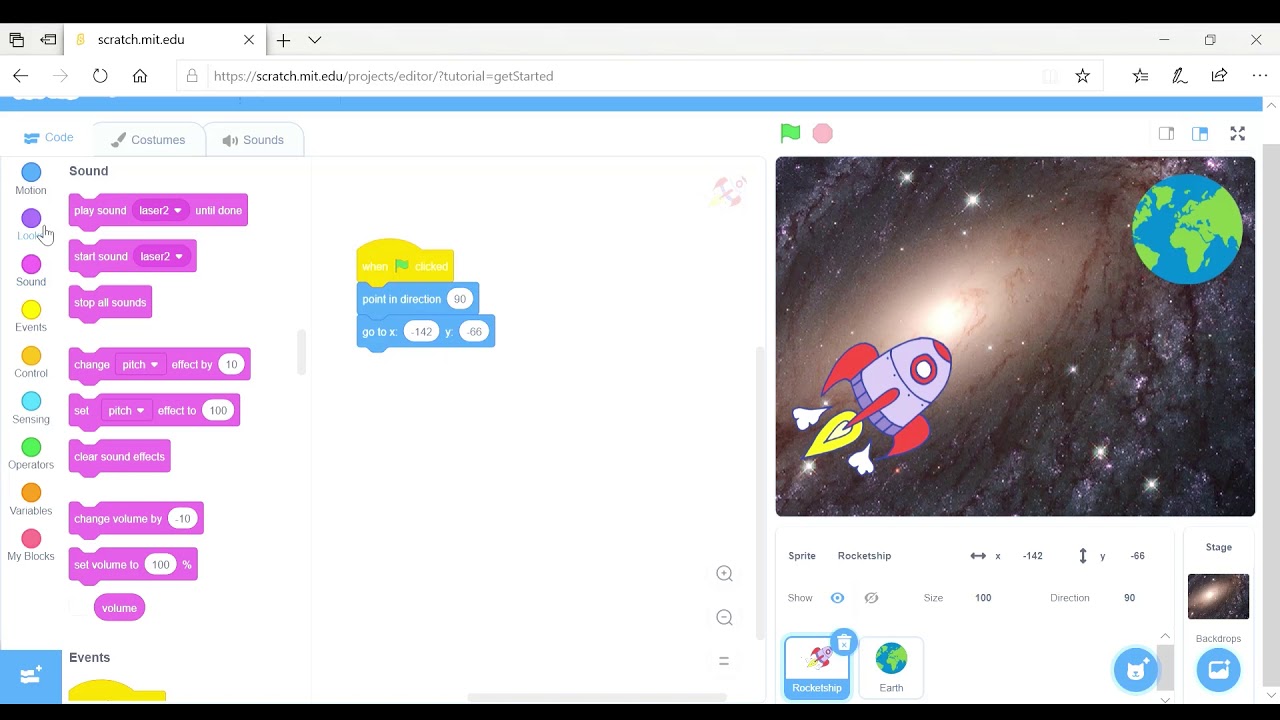The width and height of the screenshot is (1280, 720).
Task: Select the Operators block category
Action: [x=31, y=454]
